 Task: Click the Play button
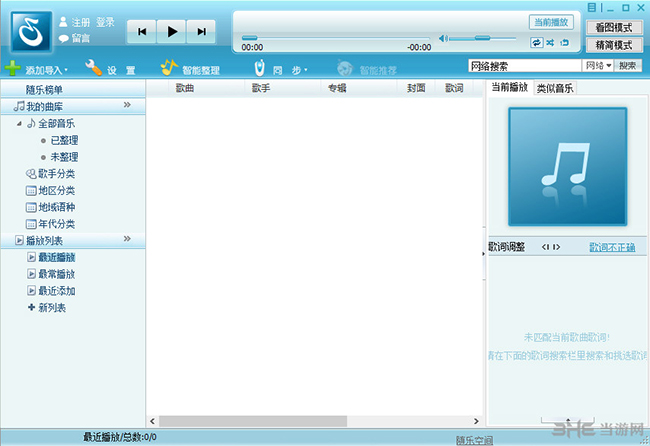(x=172, y=32)
